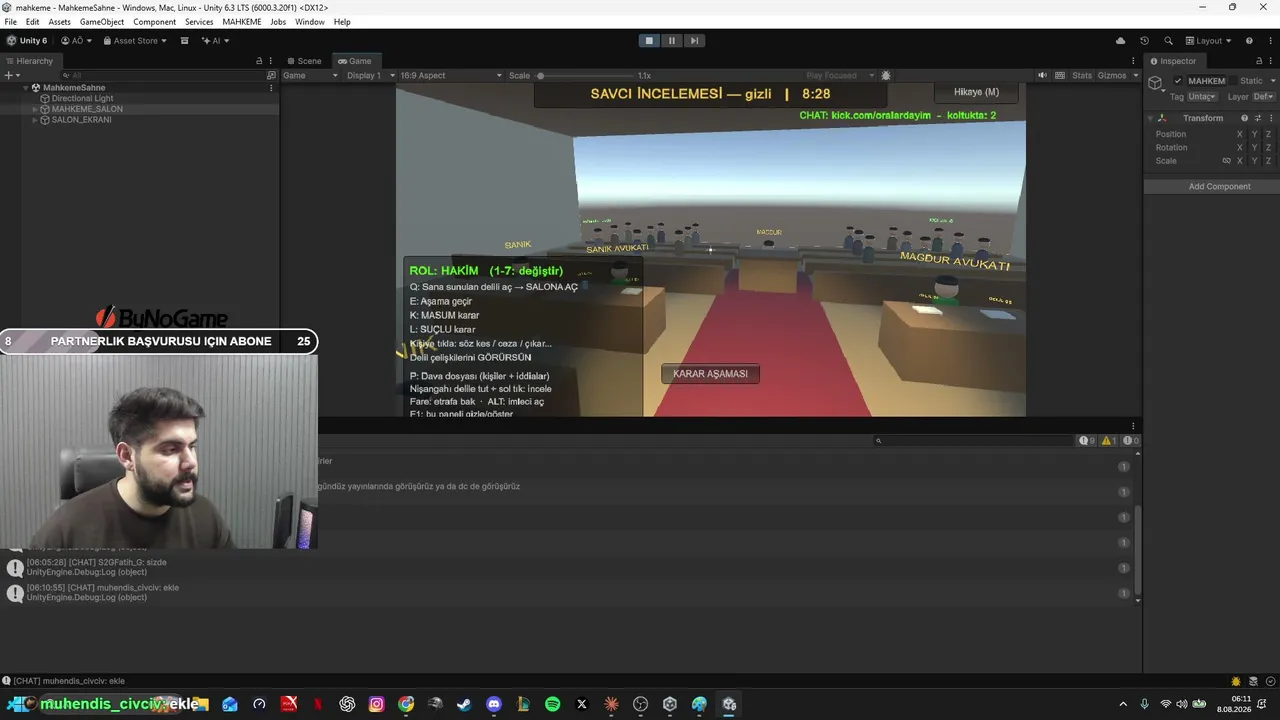Focus the Console search field
The width and height of the screenshot is (1280, 720).
click(972, 440)
